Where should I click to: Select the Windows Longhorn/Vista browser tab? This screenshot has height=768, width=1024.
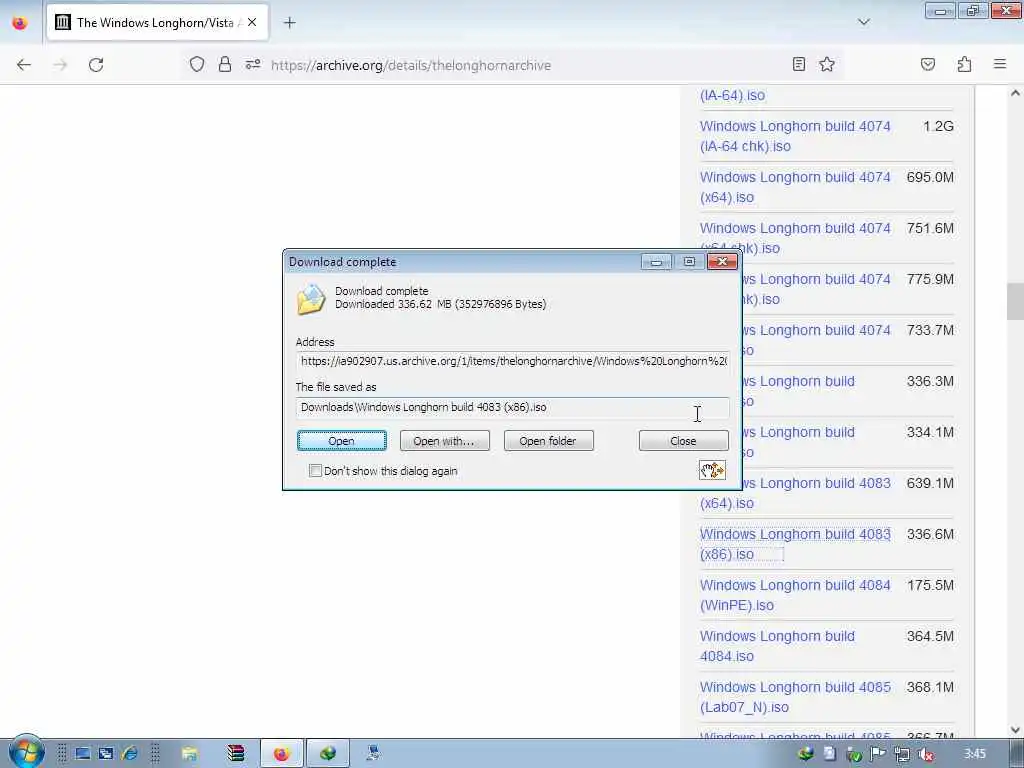(157, 23)
